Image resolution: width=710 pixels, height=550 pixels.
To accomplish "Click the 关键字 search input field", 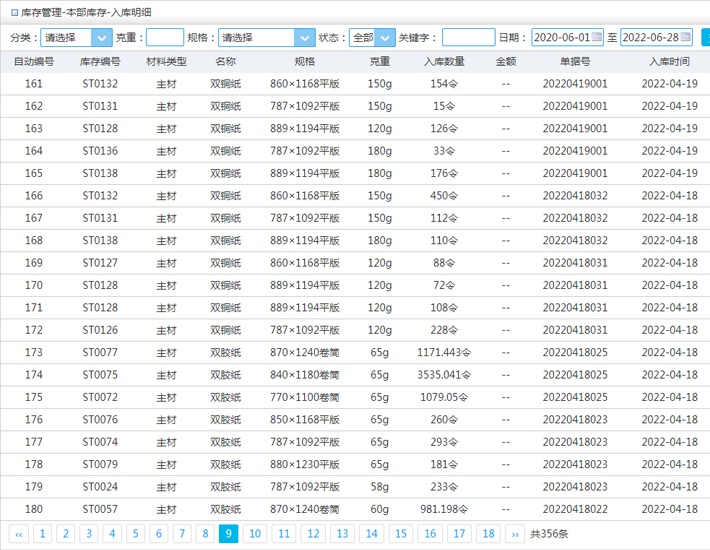I will (468, 37).
